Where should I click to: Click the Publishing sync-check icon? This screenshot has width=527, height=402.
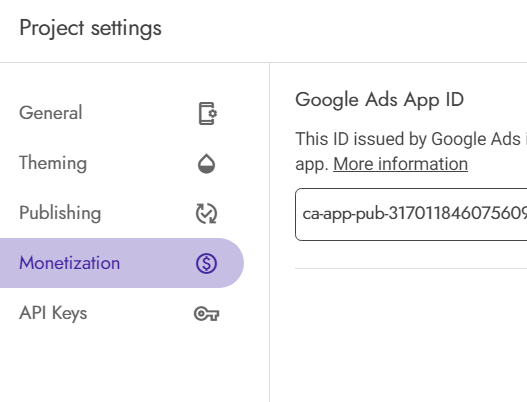click(x=206, y=213)
